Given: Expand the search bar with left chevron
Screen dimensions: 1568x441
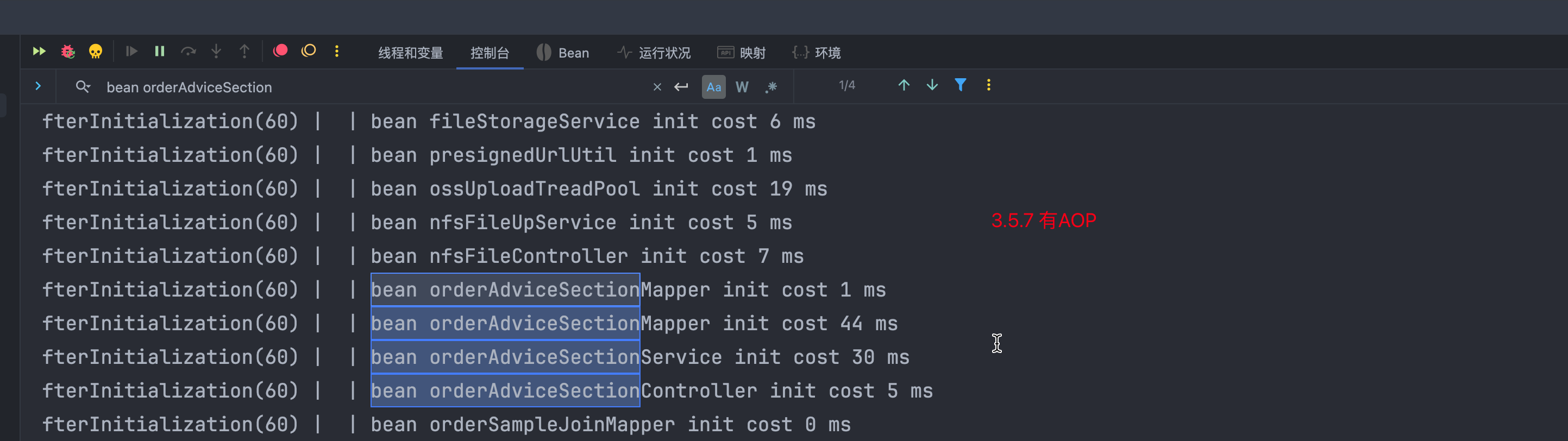Looking at the screenshot, I should click(x=39, y=86).
